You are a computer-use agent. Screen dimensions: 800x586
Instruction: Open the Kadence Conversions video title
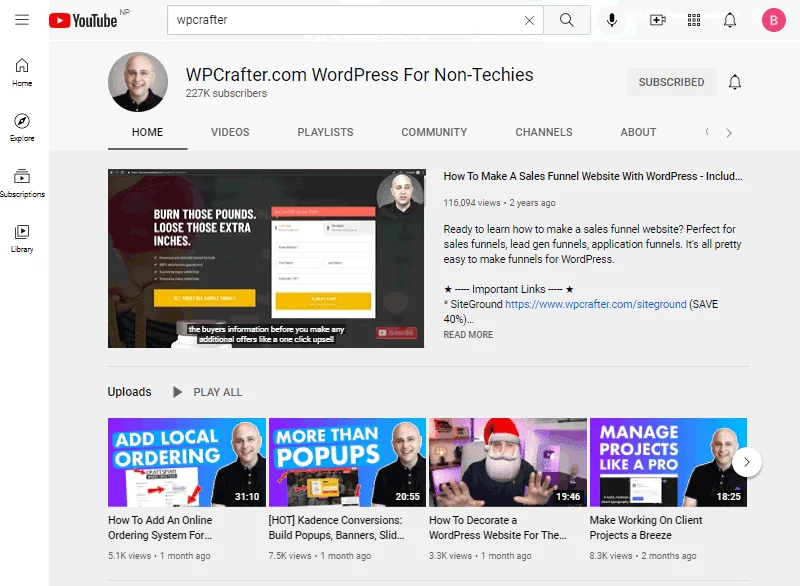tap(336, 527)
